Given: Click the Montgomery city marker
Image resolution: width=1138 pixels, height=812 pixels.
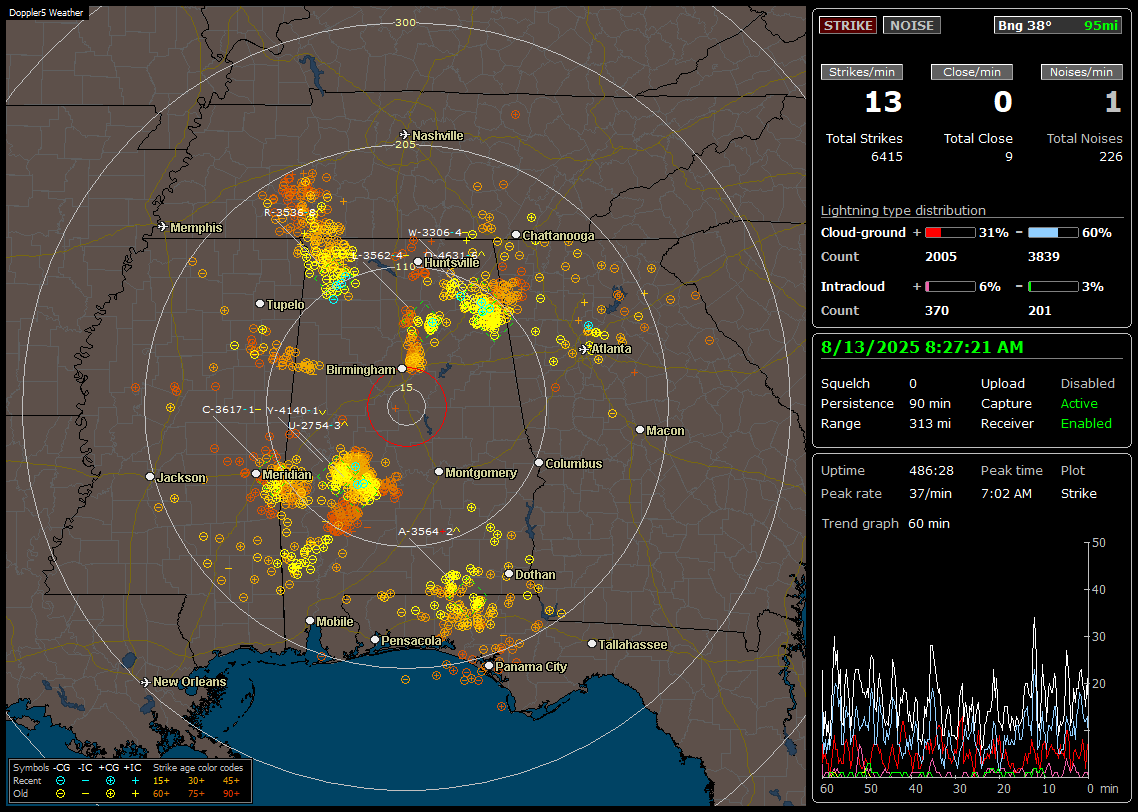Looking at the screenshot, I should [439, 472].
